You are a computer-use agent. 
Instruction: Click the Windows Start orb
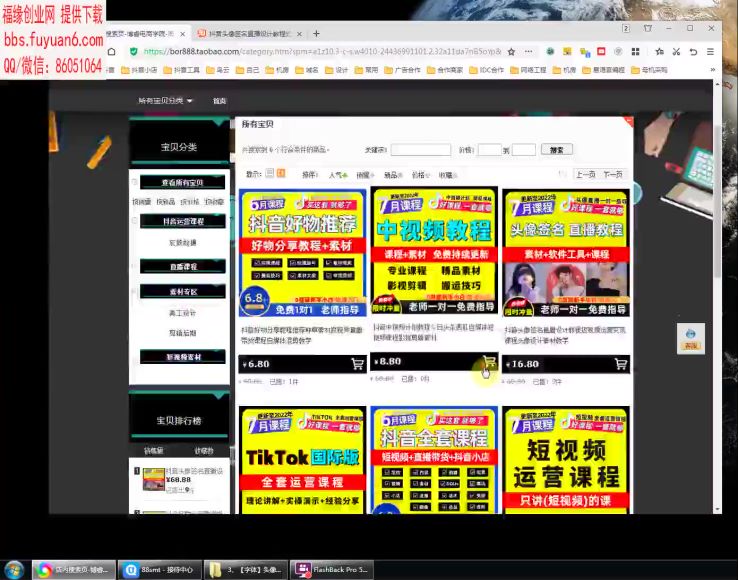[x=14, y=570]
